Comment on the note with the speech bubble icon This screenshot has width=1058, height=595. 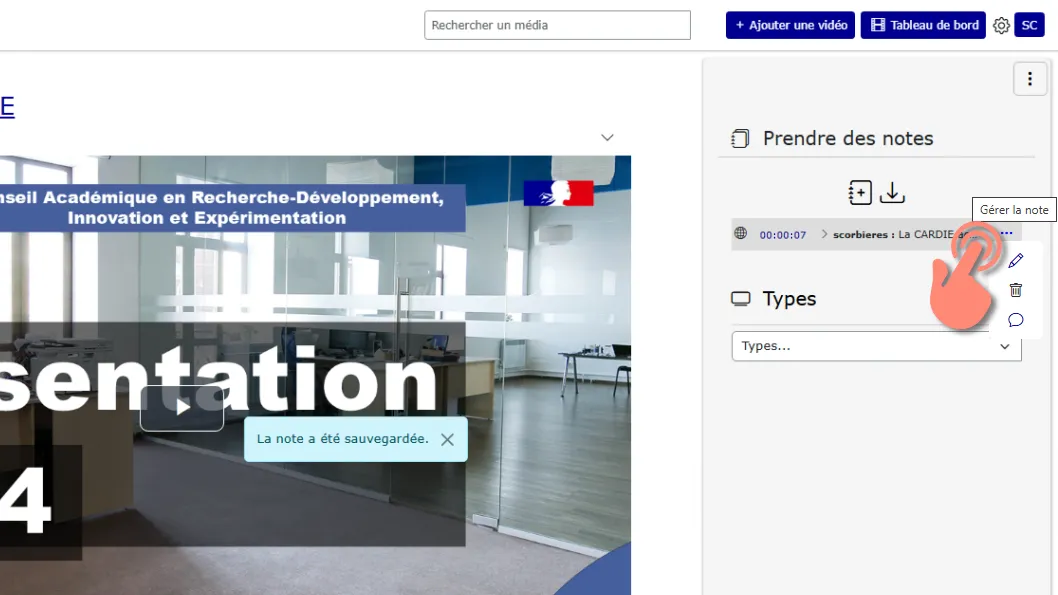click(1015, 320)
